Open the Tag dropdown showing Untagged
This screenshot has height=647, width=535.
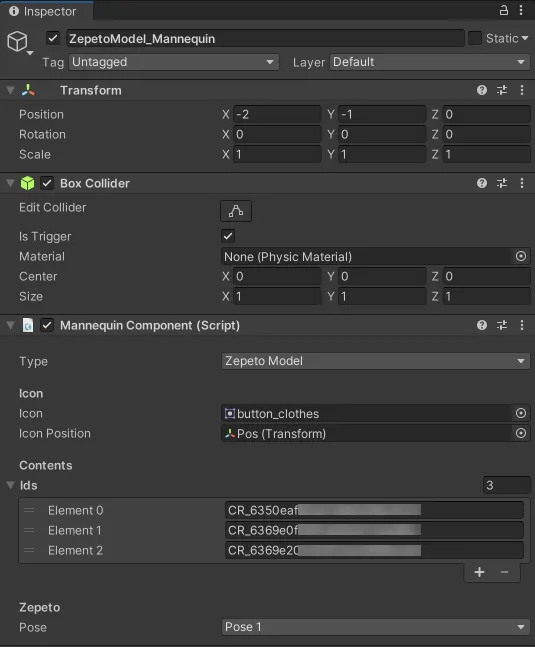[x=174, y=62]
